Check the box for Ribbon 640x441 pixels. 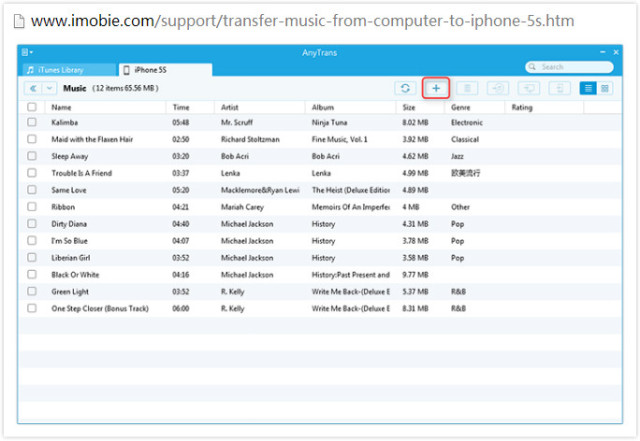32,207
